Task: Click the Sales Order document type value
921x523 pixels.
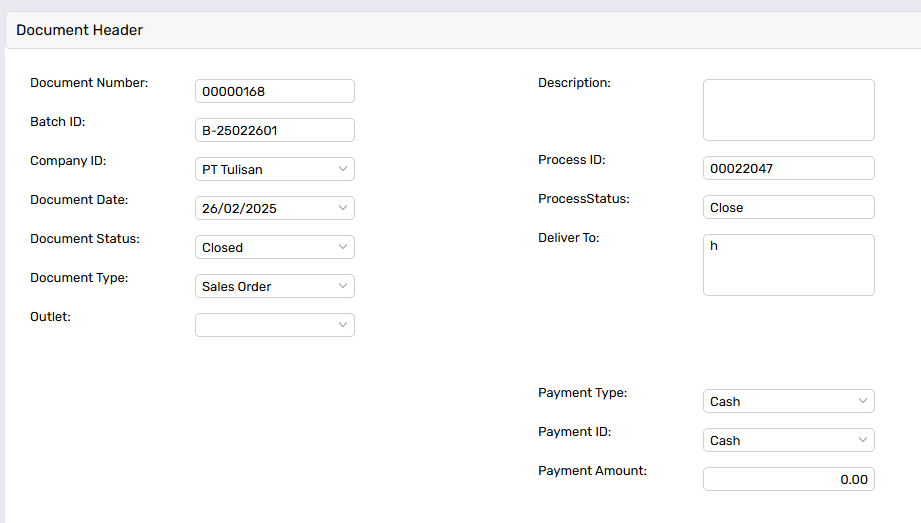Action: click(x=236, y=287)
